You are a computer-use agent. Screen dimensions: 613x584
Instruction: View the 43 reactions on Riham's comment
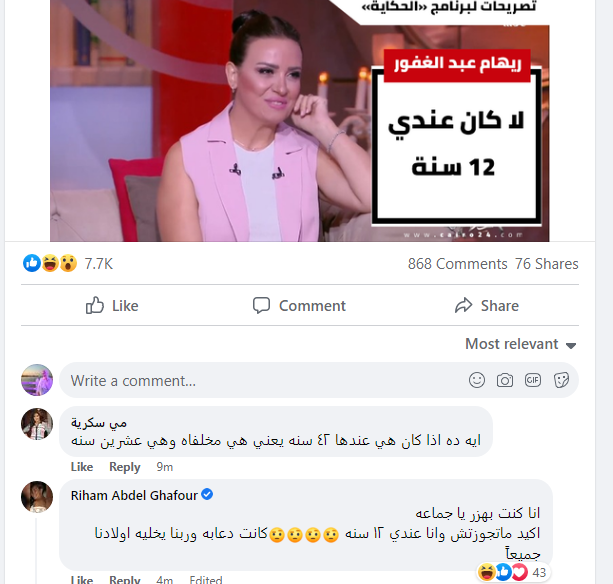513,572
